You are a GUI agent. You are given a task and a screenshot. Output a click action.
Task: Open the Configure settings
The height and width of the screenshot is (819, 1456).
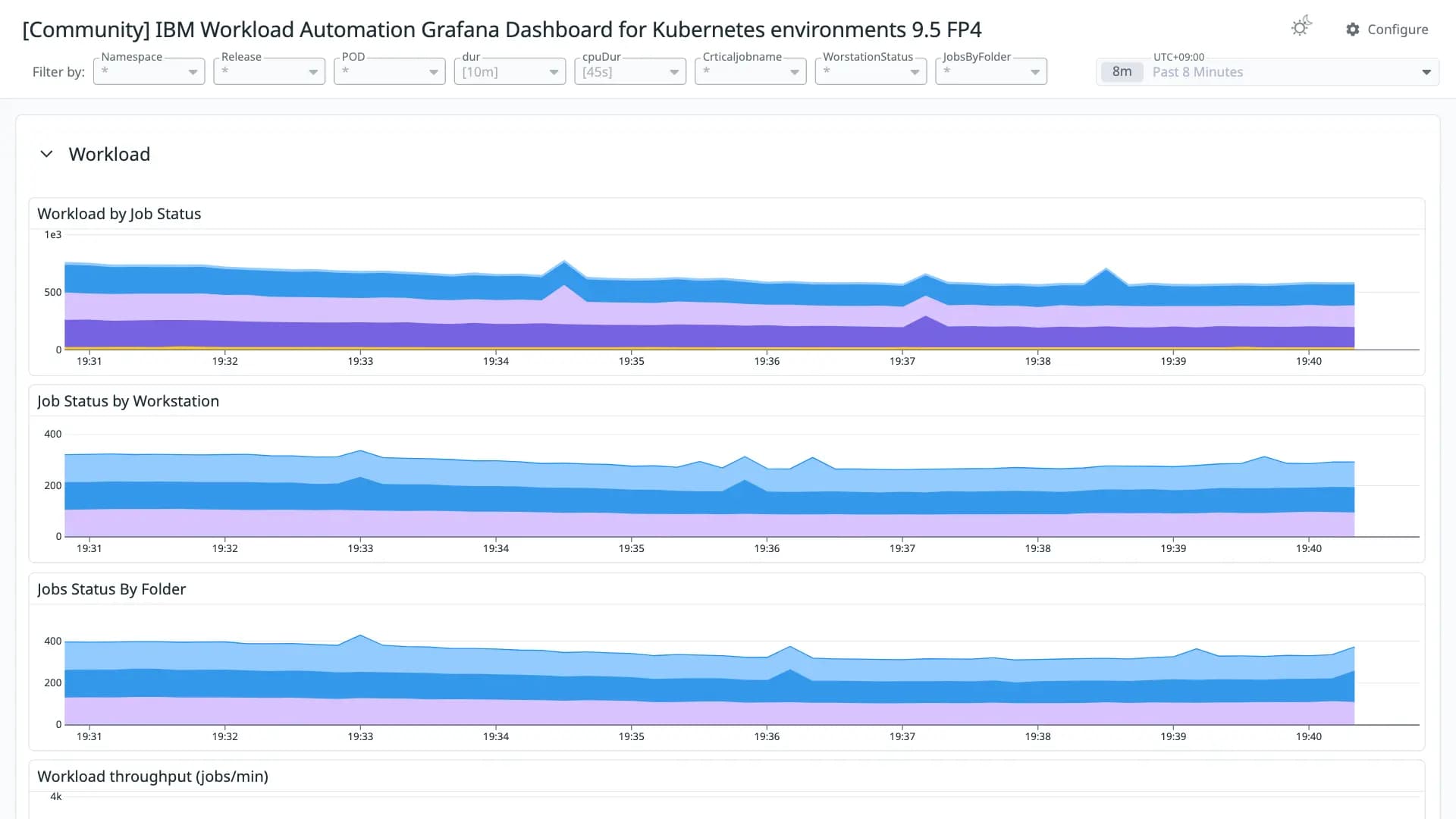coord(1387,29)
